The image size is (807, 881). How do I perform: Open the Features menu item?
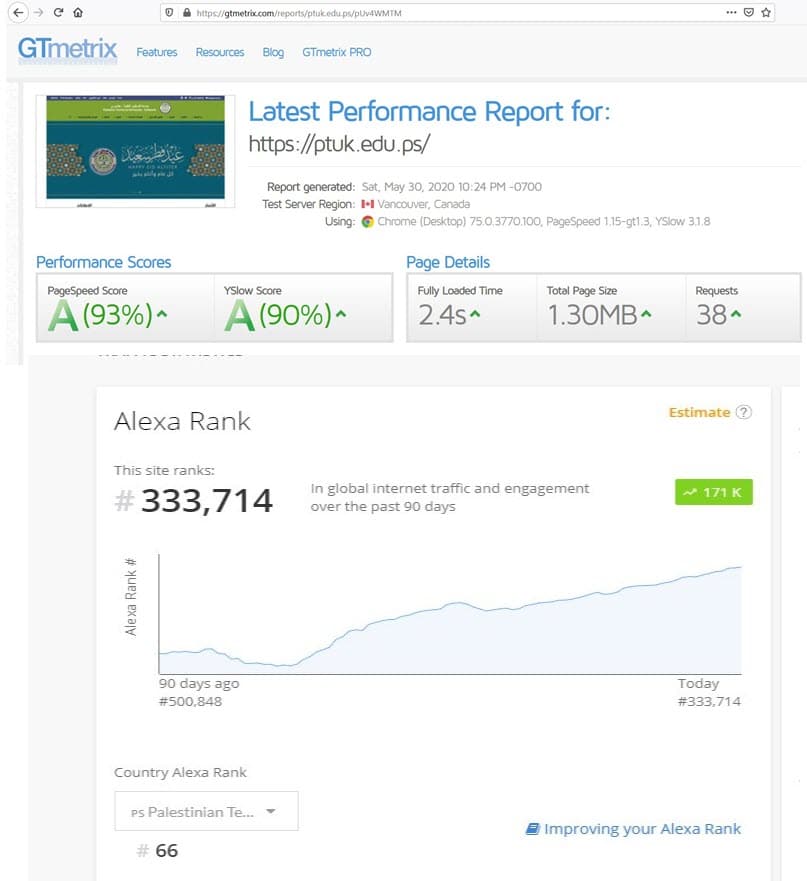pos(157,52)
